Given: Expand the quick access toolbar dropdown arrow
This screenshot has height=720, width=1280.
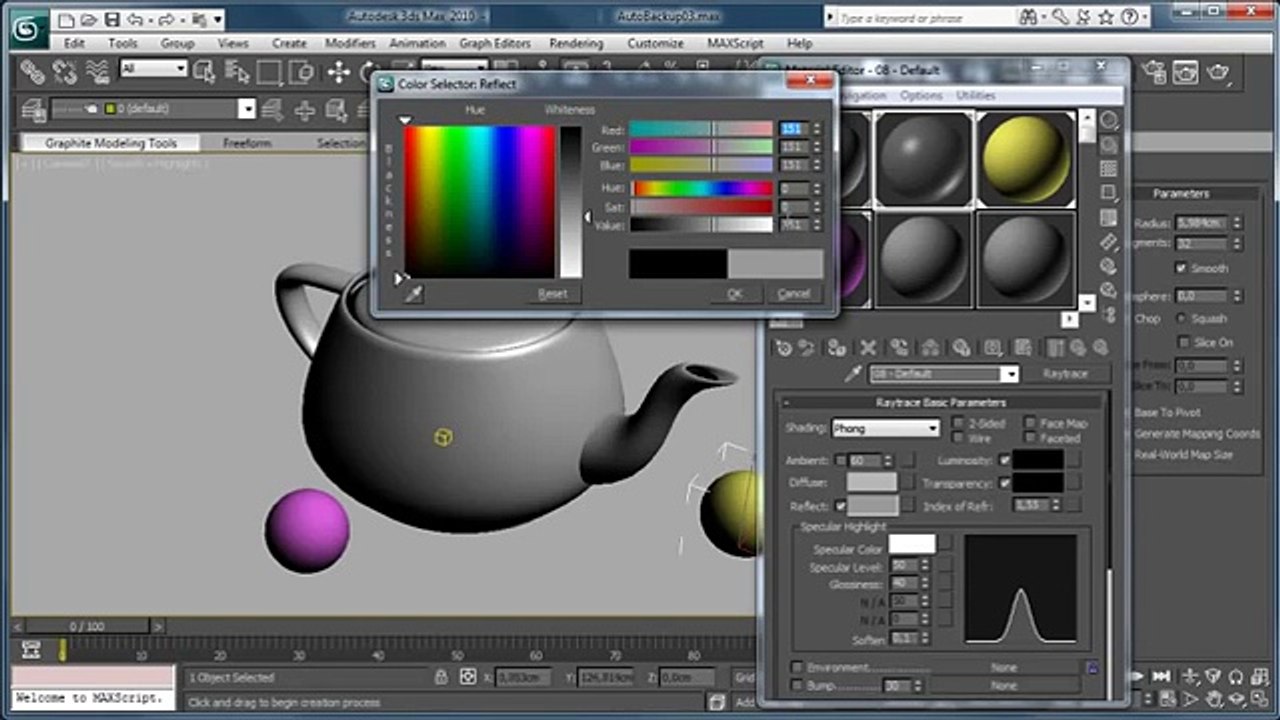Looking at the screenshot, I should pyautogui.click(x=218, y=19).
